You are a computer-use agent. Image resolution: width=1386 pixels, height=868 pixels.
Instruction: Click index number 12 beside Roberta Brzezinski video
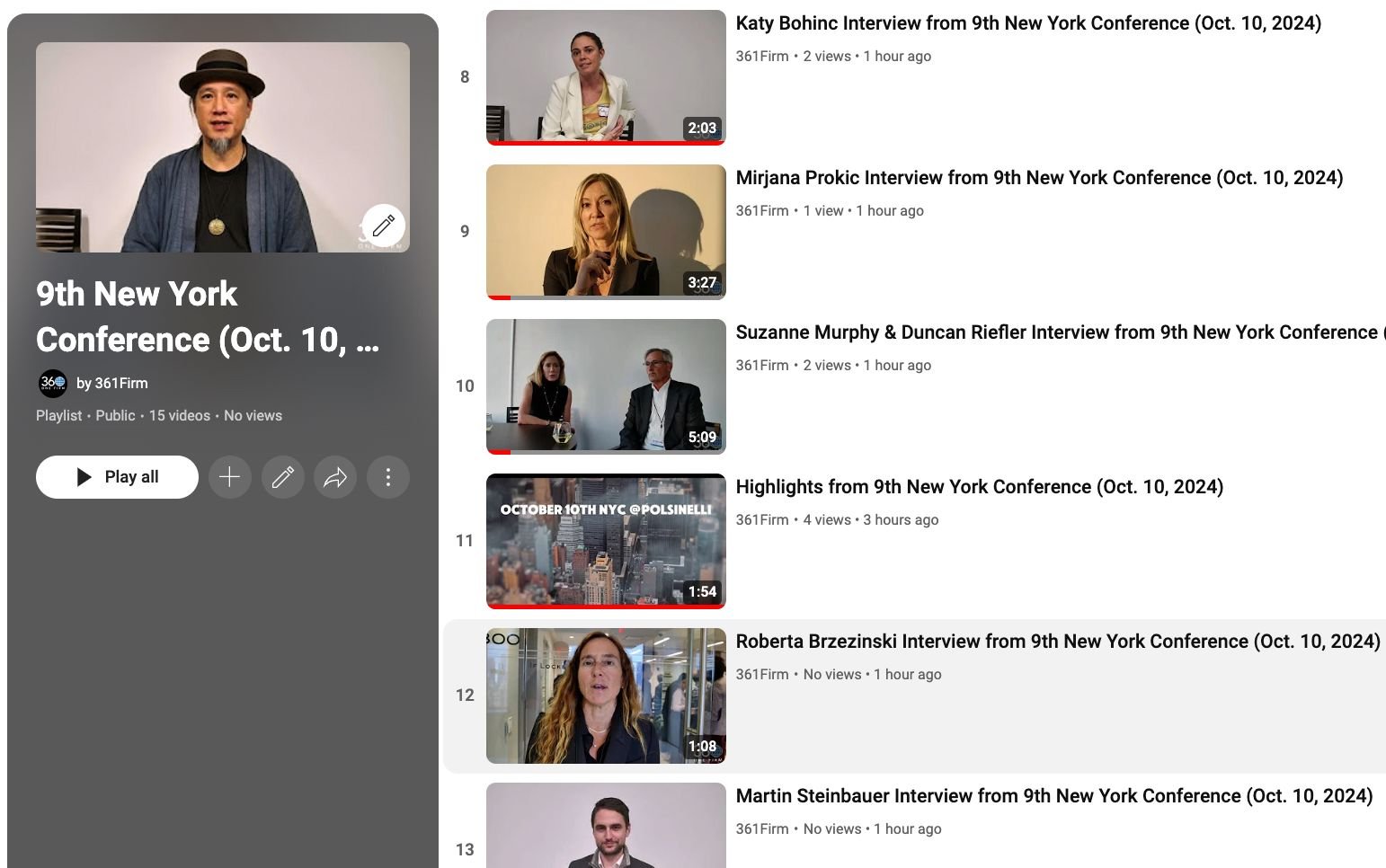[x=465, y=695]
